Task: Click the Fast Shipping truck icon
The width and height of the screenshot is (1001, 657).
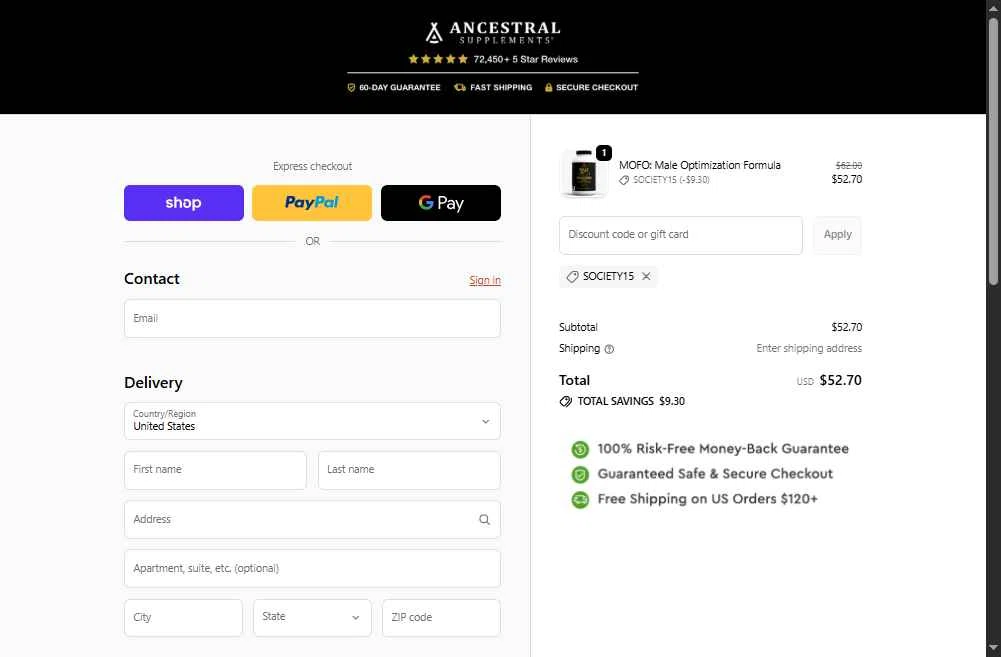Action: click(x=460, y=87)
